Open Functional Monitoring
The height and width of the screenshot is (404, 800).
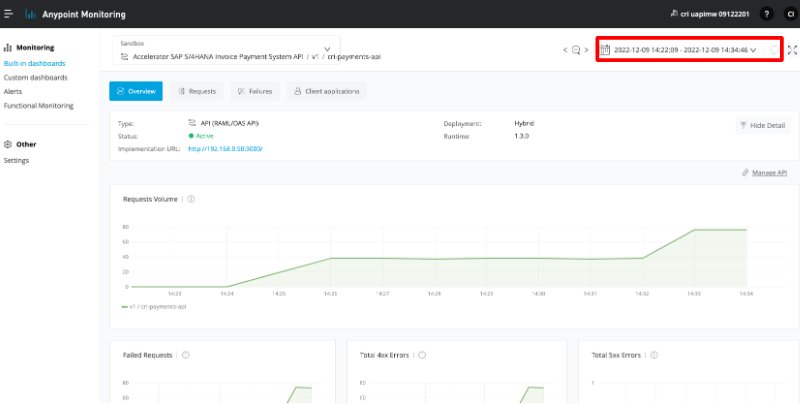pos(39,106)
